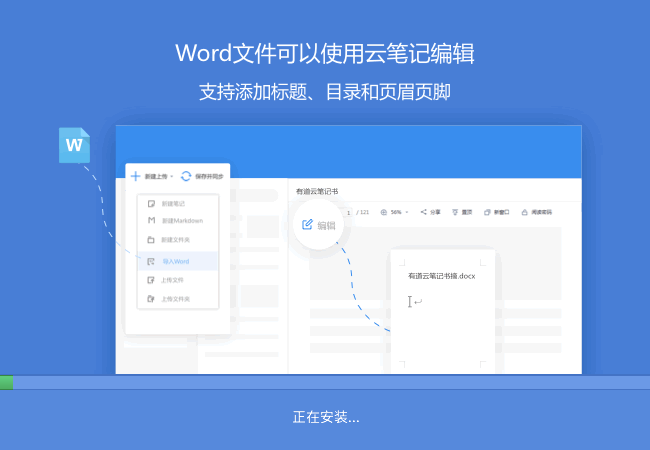Click the 阅读密码 lock icon
This screenshot has height=450, width=650.
(524, 212)
